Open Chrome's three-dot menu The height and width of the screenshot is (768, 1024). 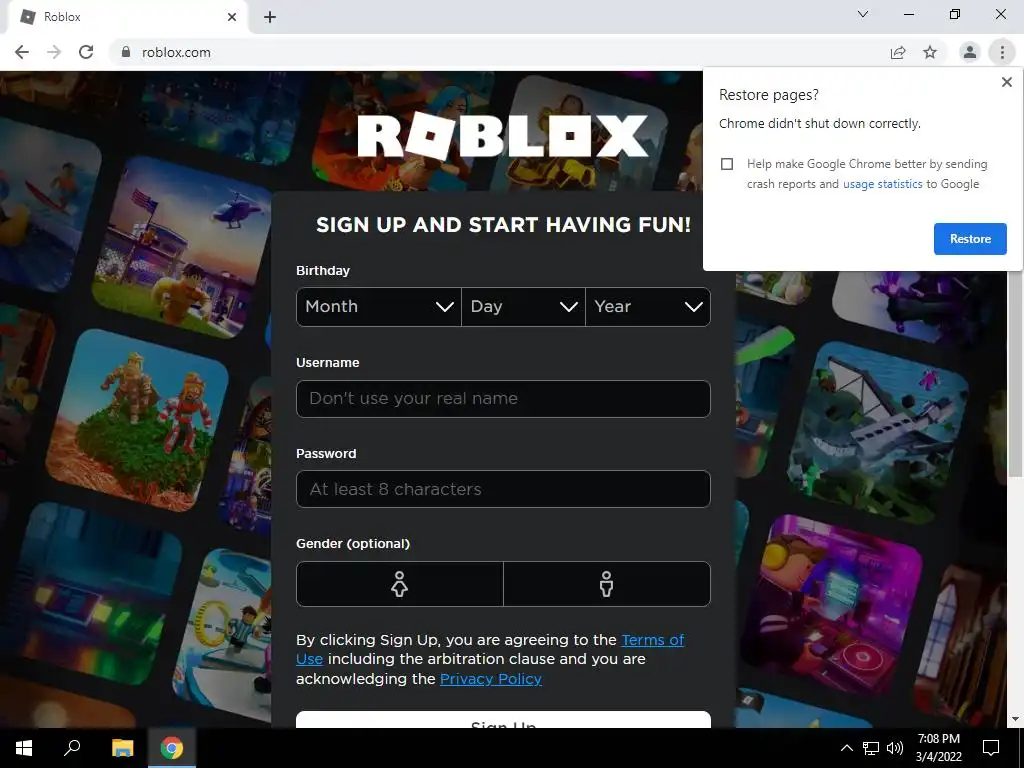pyautogui.click(x=1002, y=52)
